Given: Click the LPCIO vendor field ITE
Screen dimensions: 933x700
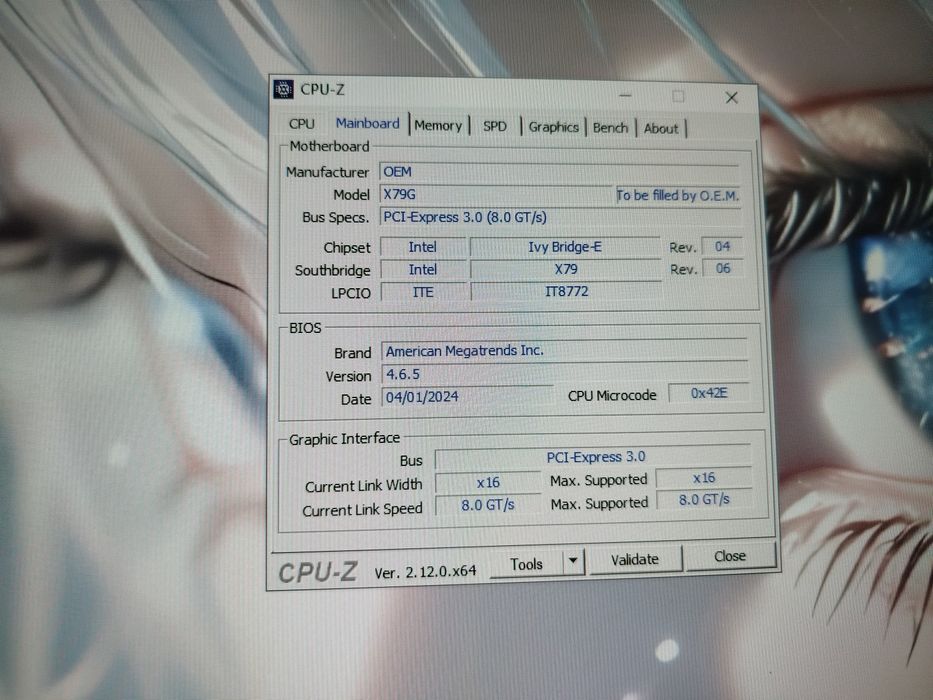Looking at the screenshot, I should point(423,292).
